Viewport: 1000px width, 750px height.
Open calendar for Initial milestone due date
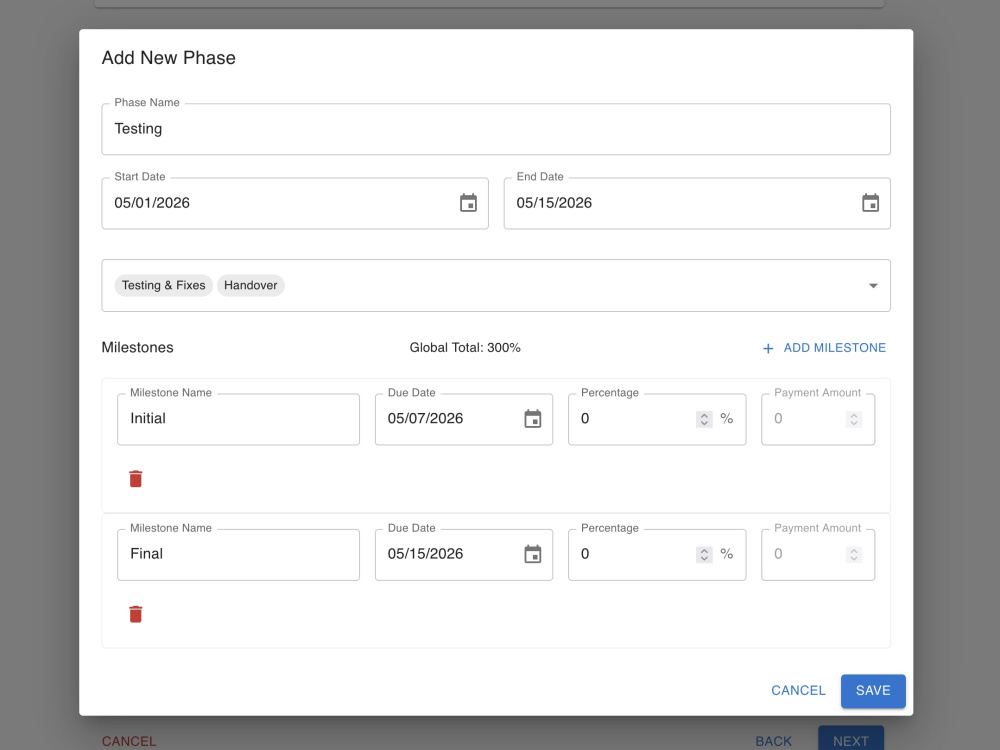pos(533,419)
